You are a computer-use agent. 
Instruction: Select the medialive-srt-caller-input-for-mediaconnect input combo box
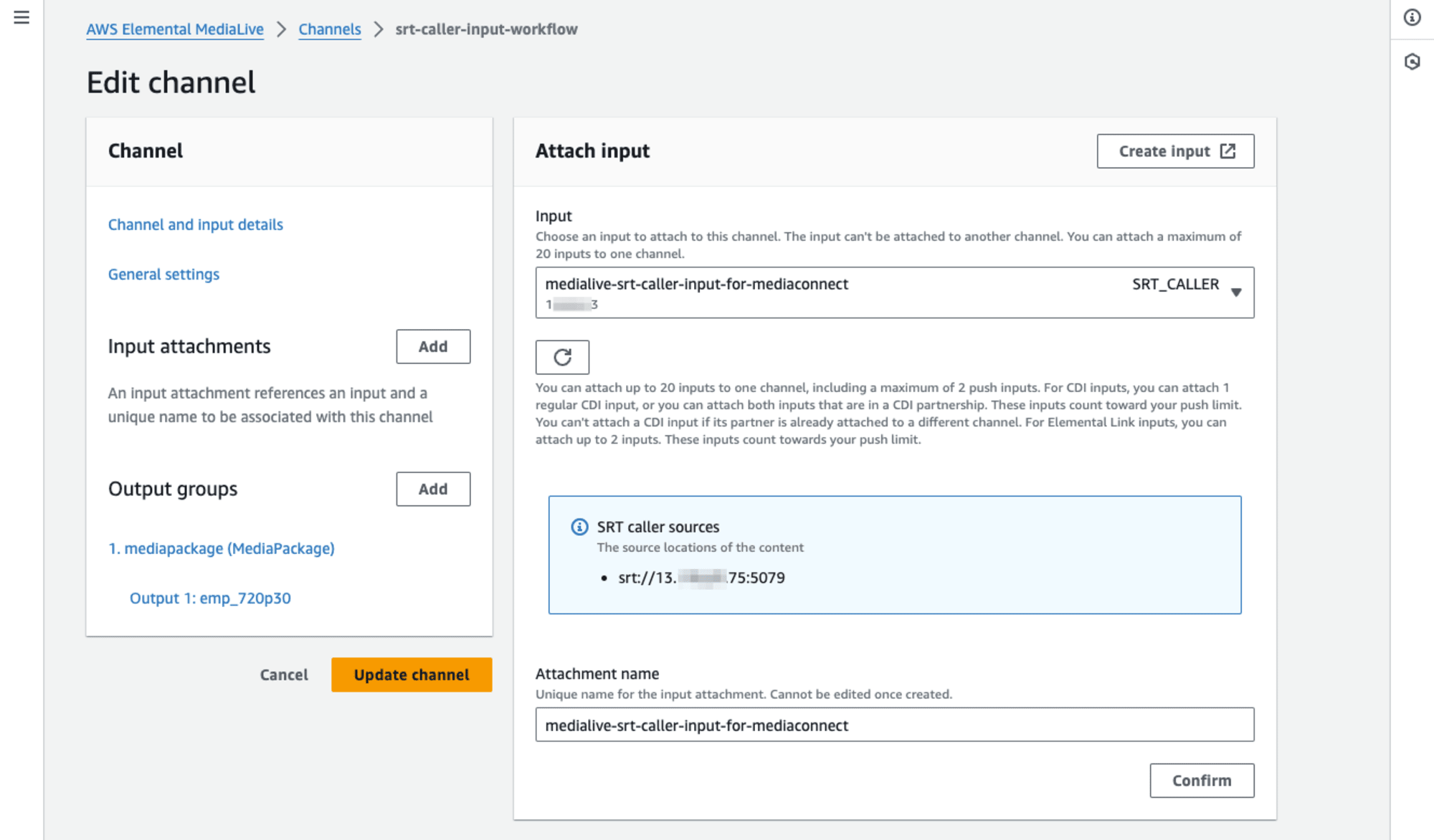tap(895, 292)
